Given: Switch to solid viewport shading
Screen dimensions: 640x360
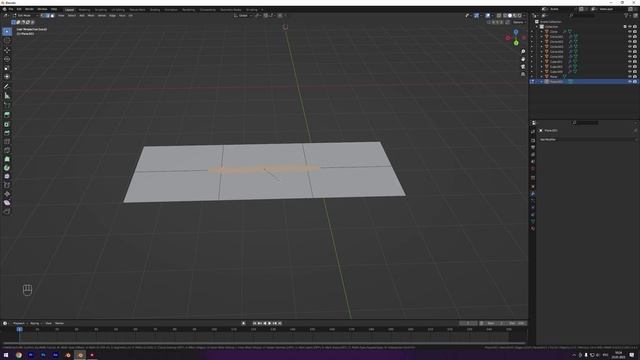Looking at the screenshot, I should (510, 16).
